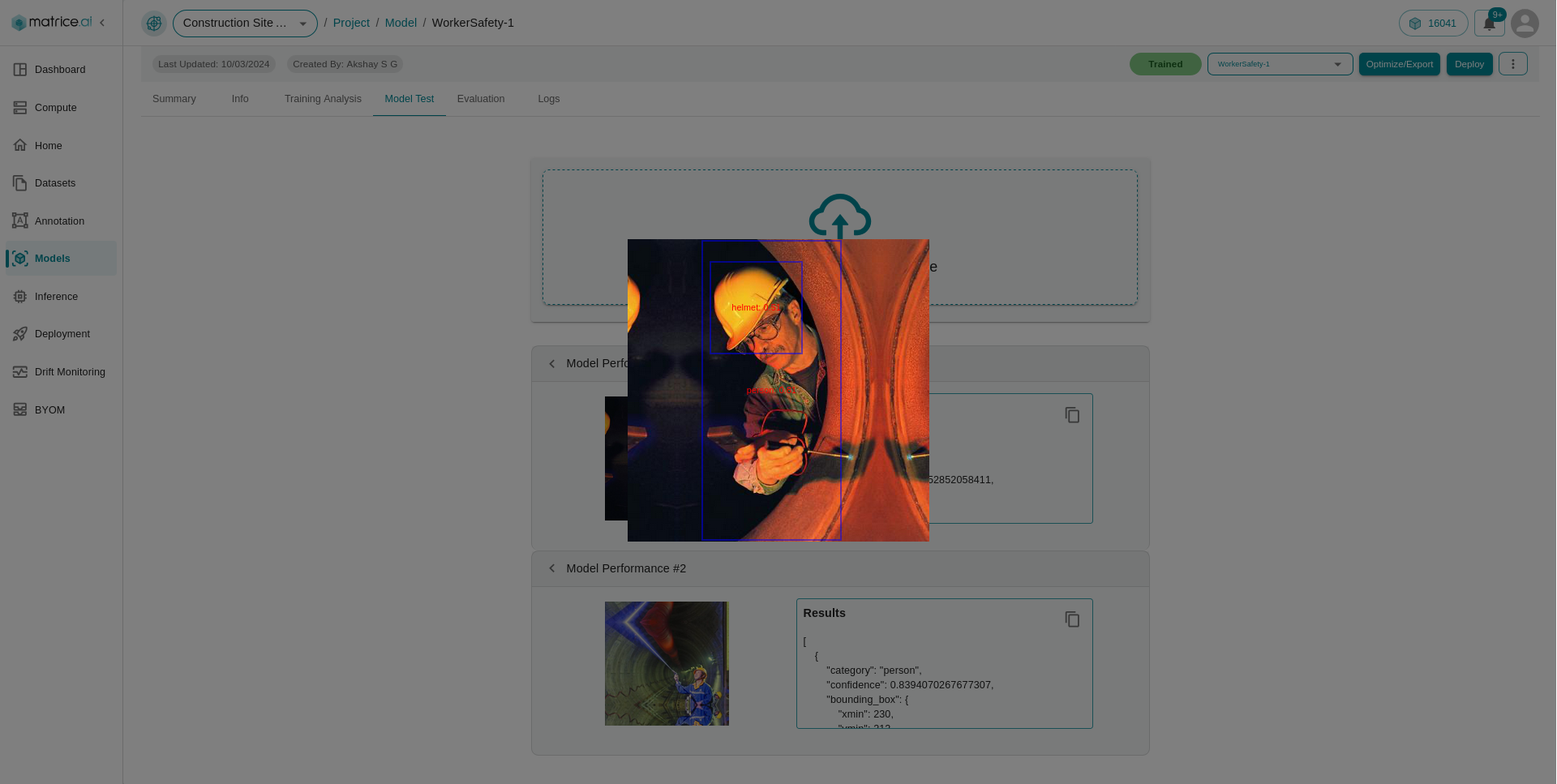Open the Compute section icon
This screenshot has height=784, width=1557.
(x=20, y=108)
